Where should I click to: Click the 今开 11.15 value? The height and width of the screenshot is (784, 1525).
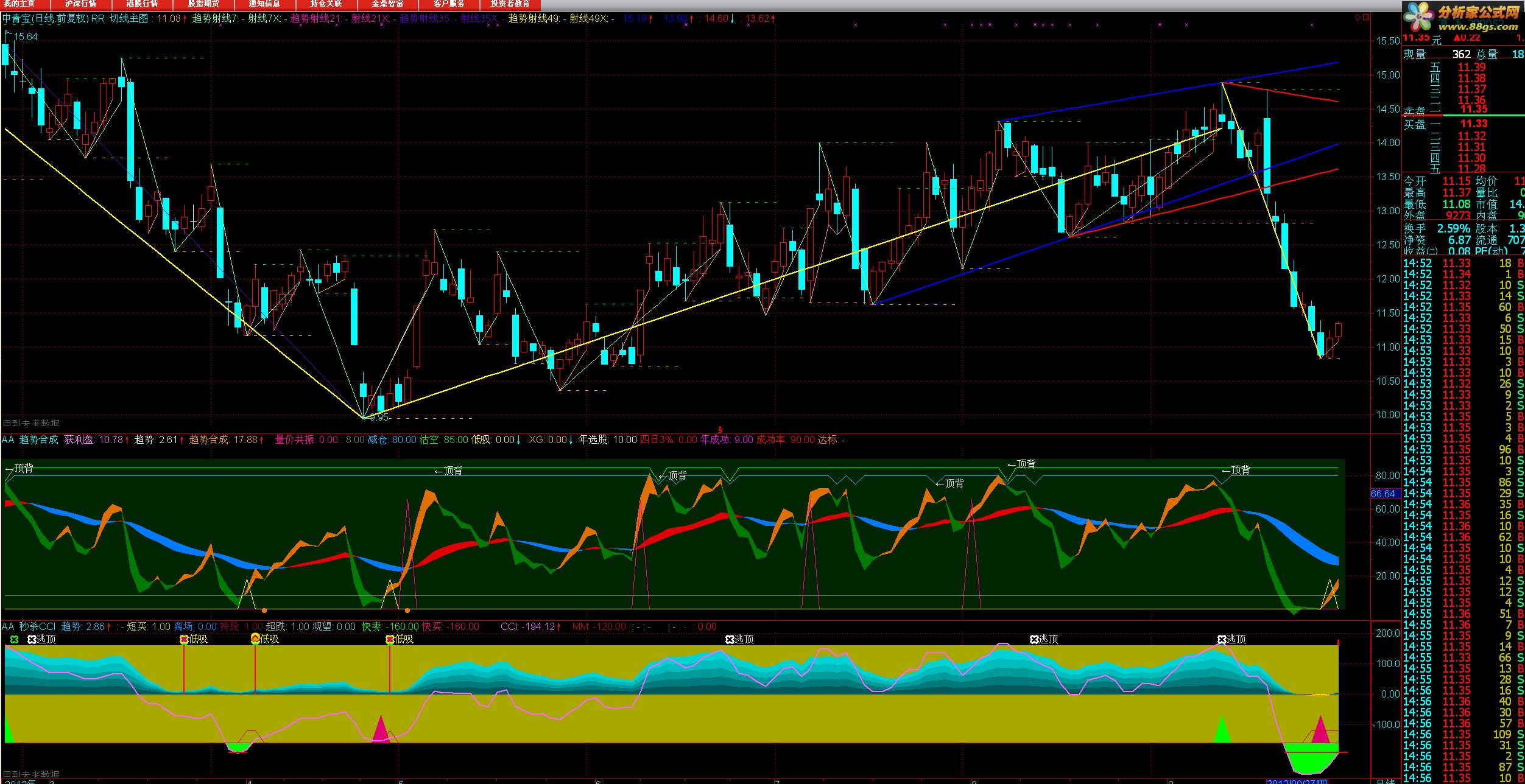coord(1457,181)
